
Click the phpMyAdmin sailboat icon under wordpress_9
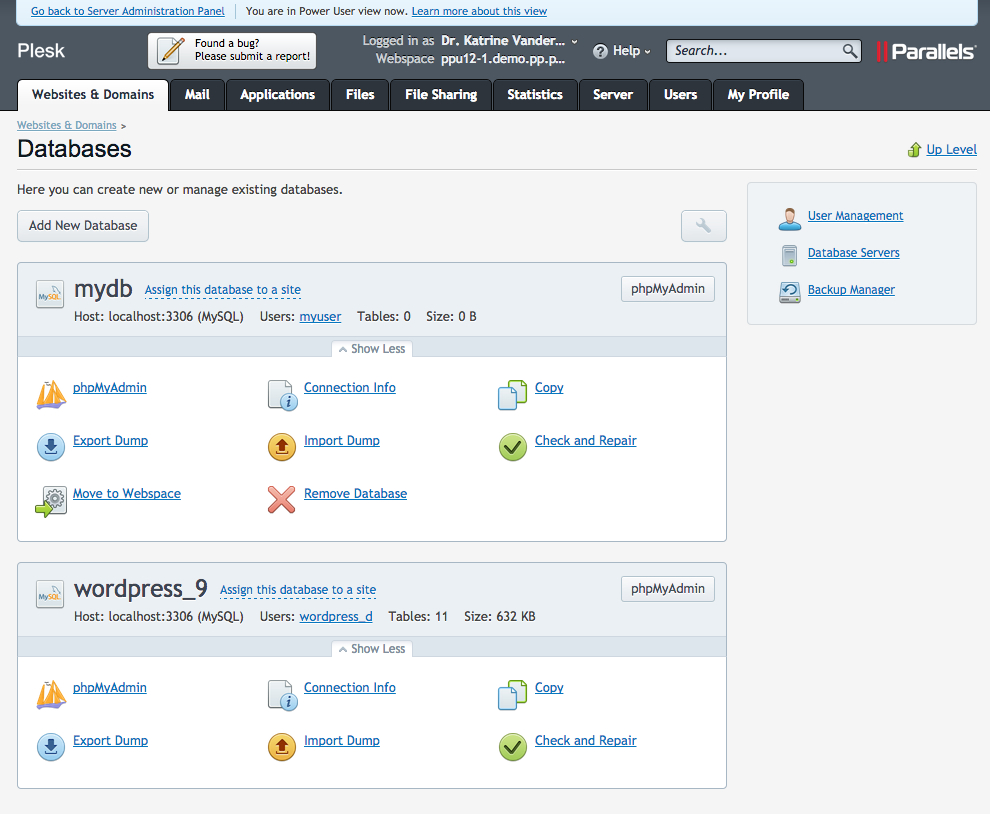pyautogui.click(x=51, y=695)
